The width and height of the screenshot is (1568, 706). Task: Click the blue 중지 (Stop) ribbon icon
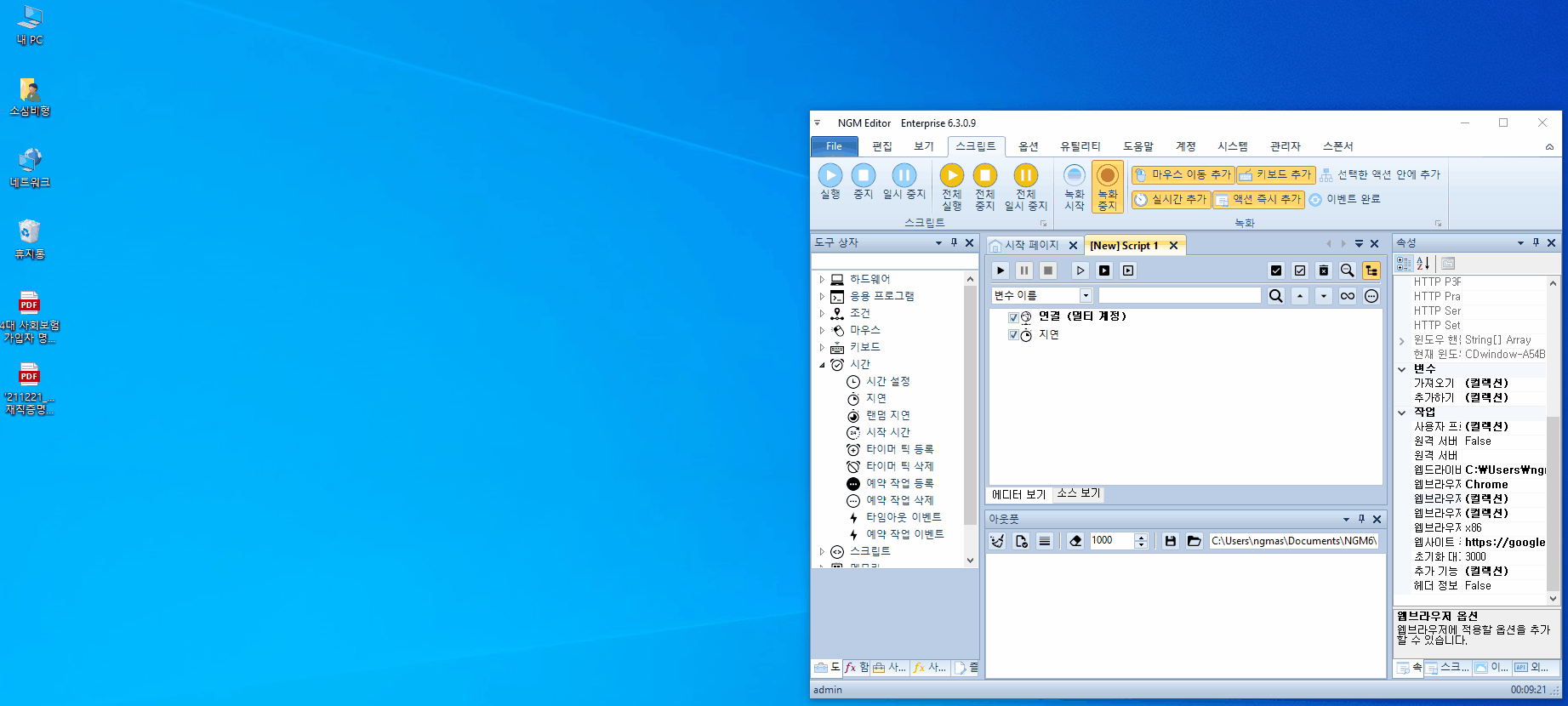tap(864, 182)
